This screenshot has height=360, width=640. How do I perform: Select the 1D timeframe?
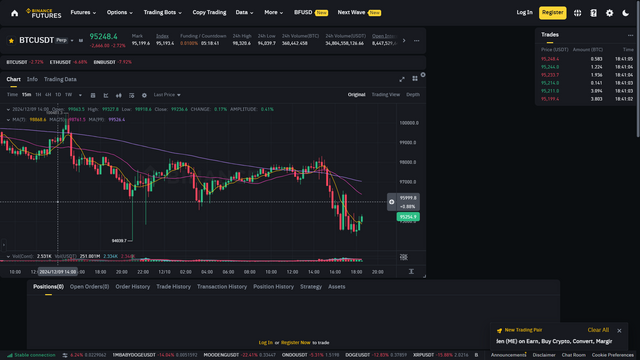point(58,95)
